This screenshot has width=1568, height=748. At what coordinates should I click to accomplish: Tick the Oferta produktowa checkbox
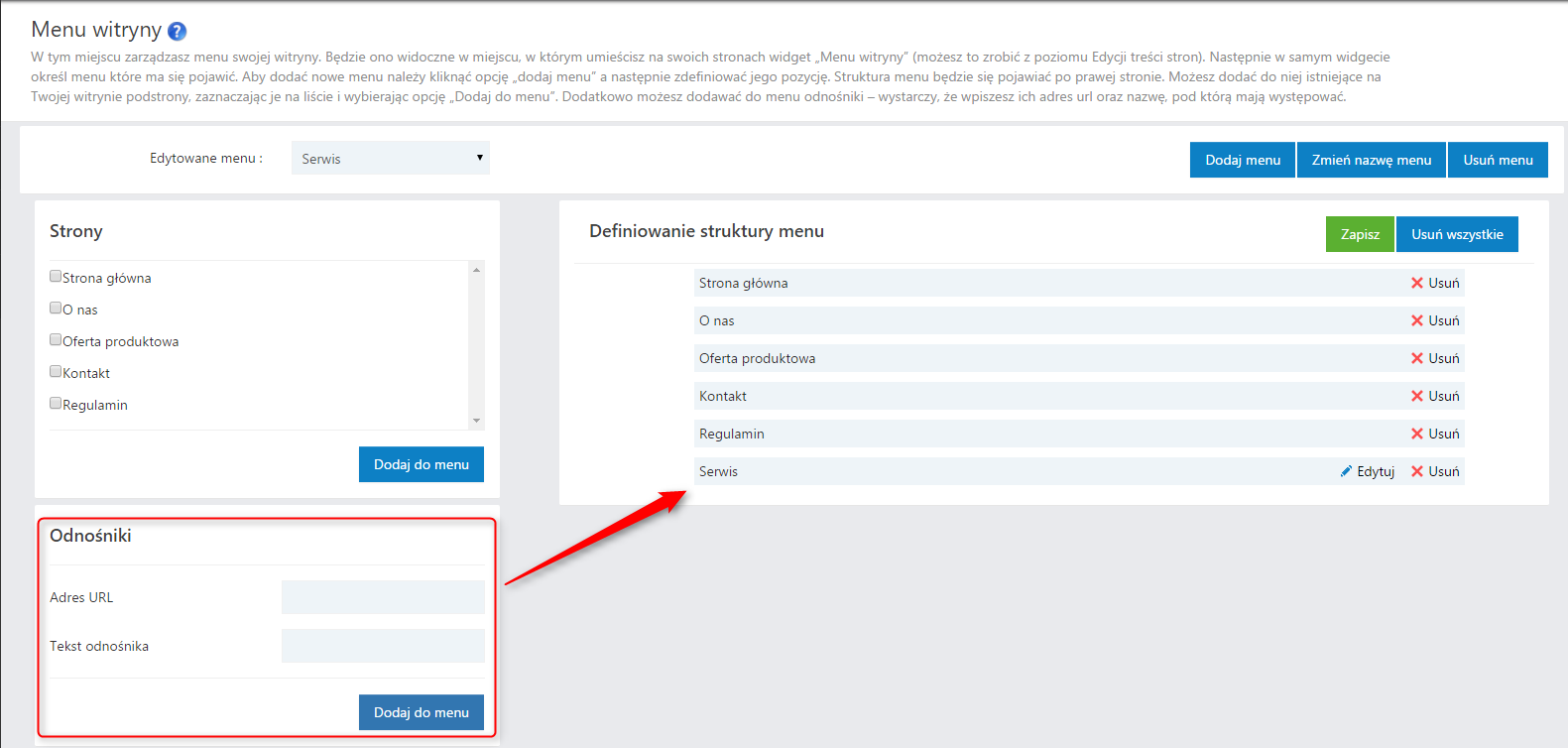tap(56, 340)
